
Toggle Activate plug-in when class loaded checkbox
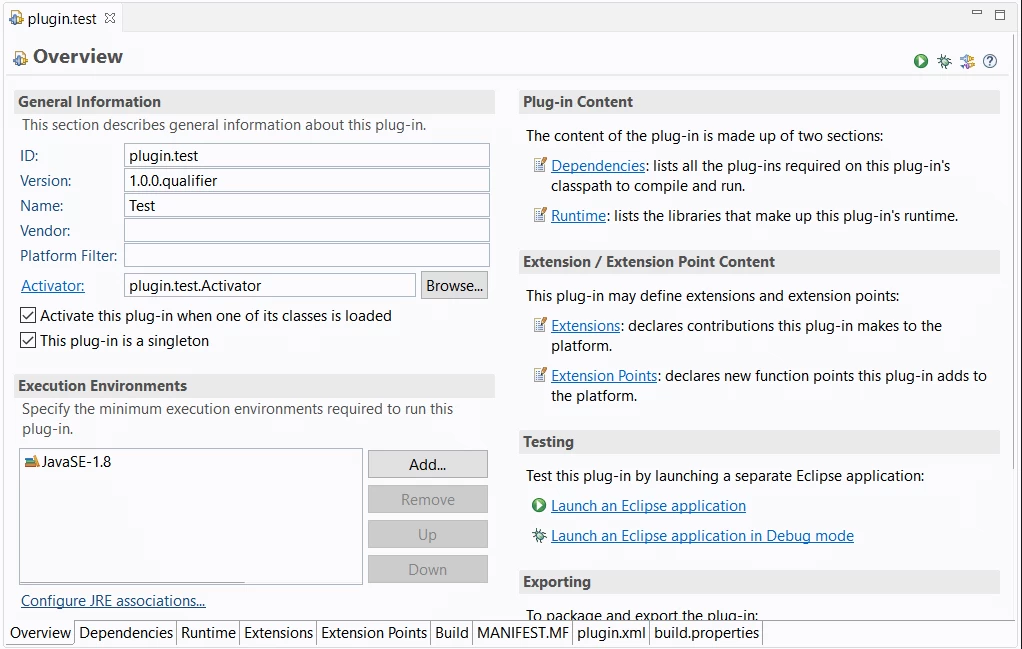pos(28,315)
